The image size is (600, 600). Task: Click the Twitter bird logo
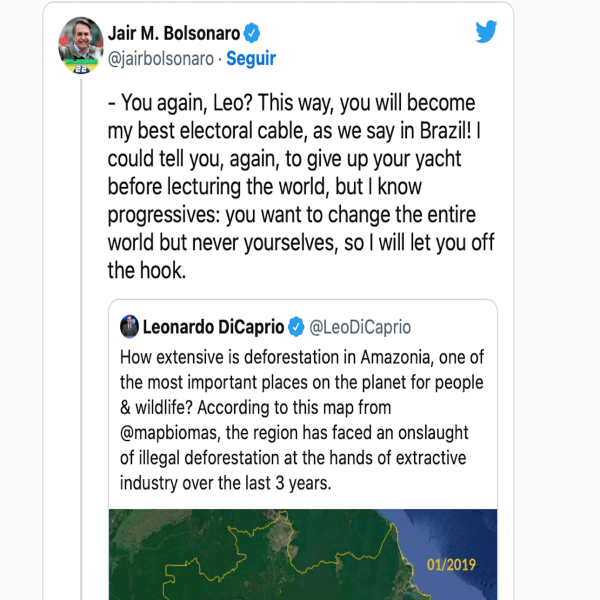(x=486, y=32)
